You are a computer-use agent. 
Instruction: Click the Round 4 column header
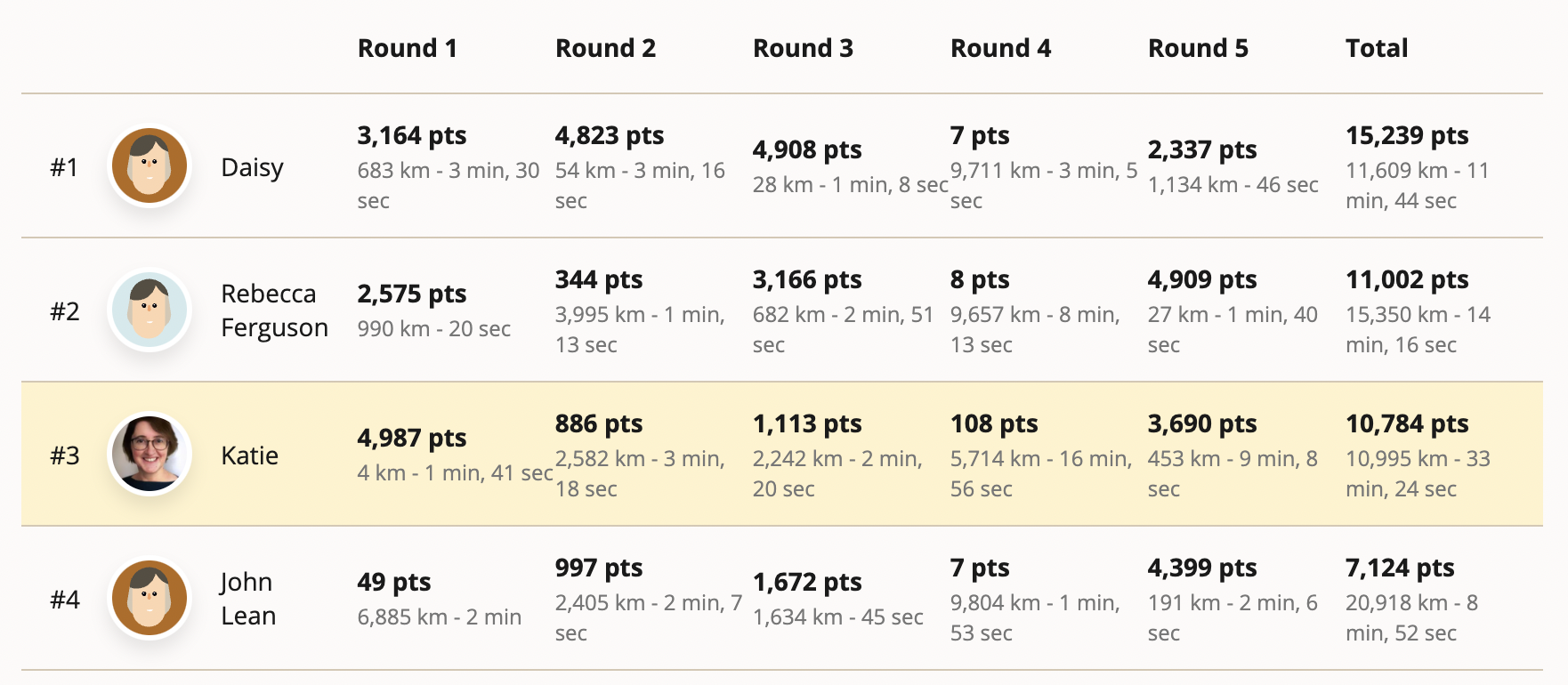[x=1000, y=48]
